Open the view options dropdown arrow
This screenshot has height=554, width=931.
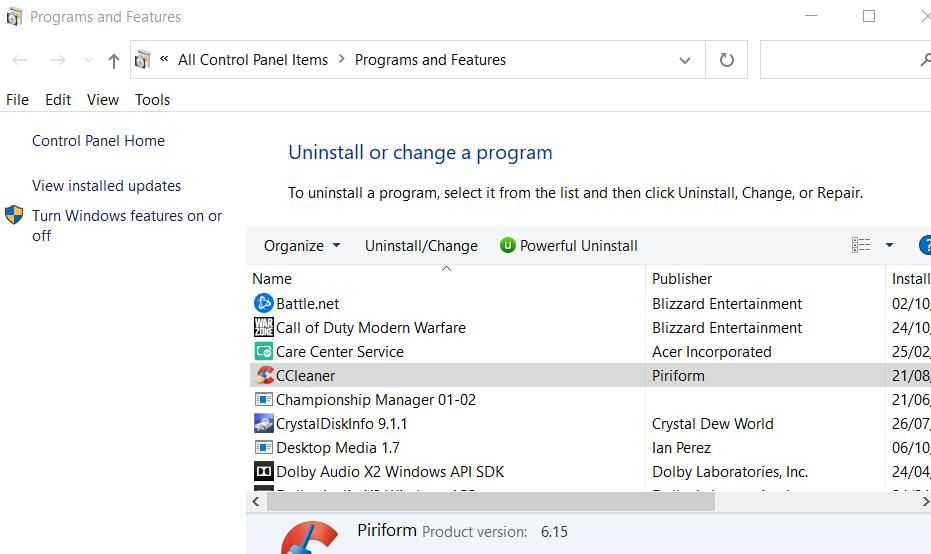click(889, 245)
